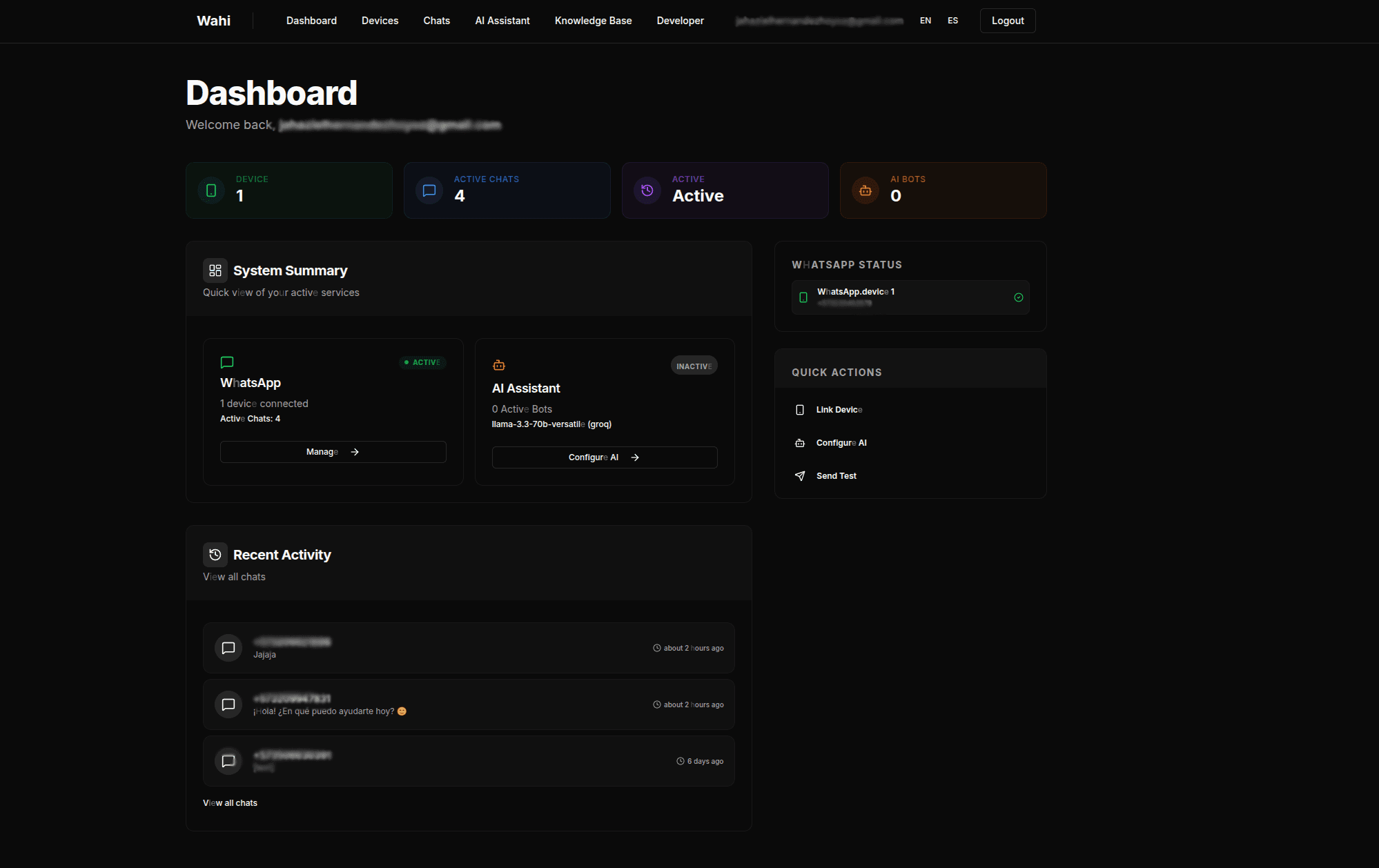This screenshot has width=1379, height=868.
Task: Click the Send Test paper plane icon
Action: point(799,475)
